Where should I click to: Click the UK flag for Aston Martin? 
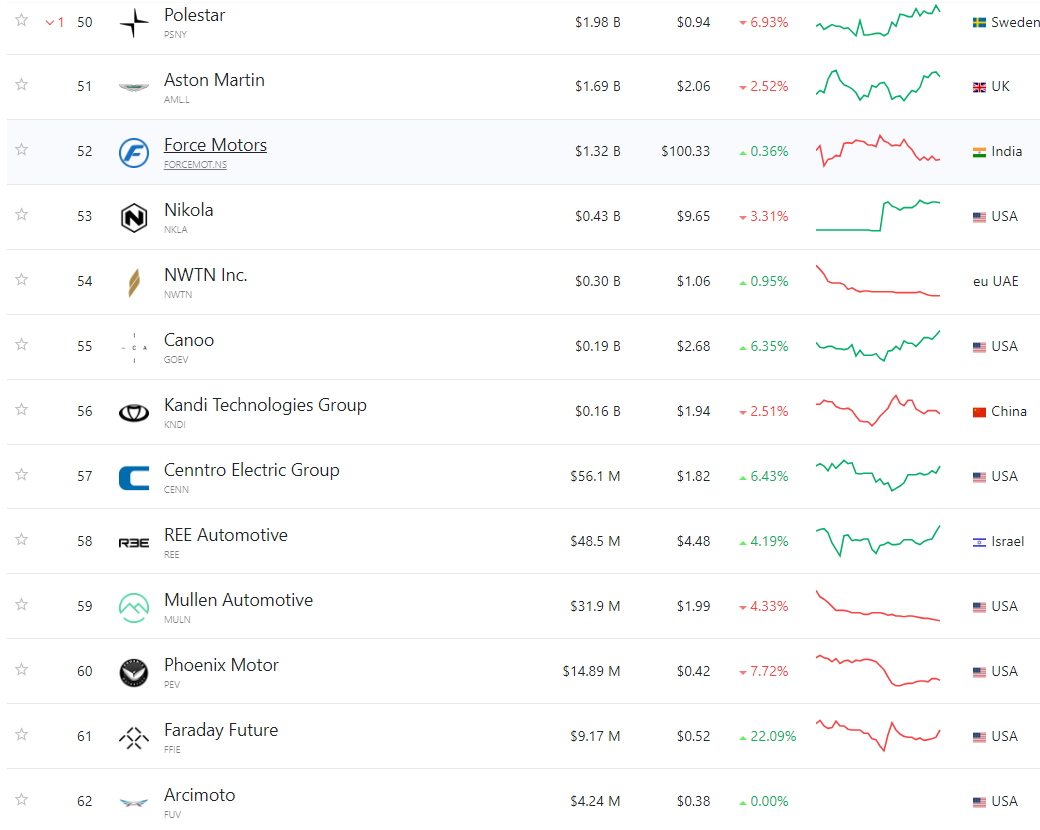coord(979,87)
